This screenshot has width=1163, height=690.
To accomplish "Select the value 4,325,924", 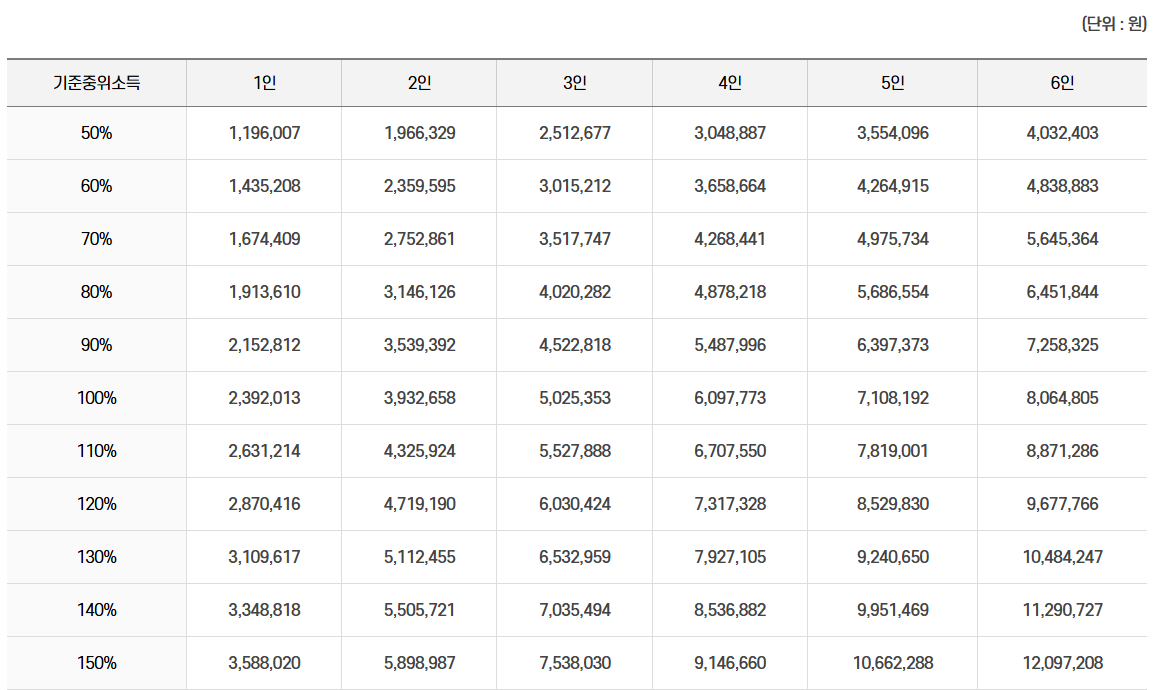I will coord(419,451).
